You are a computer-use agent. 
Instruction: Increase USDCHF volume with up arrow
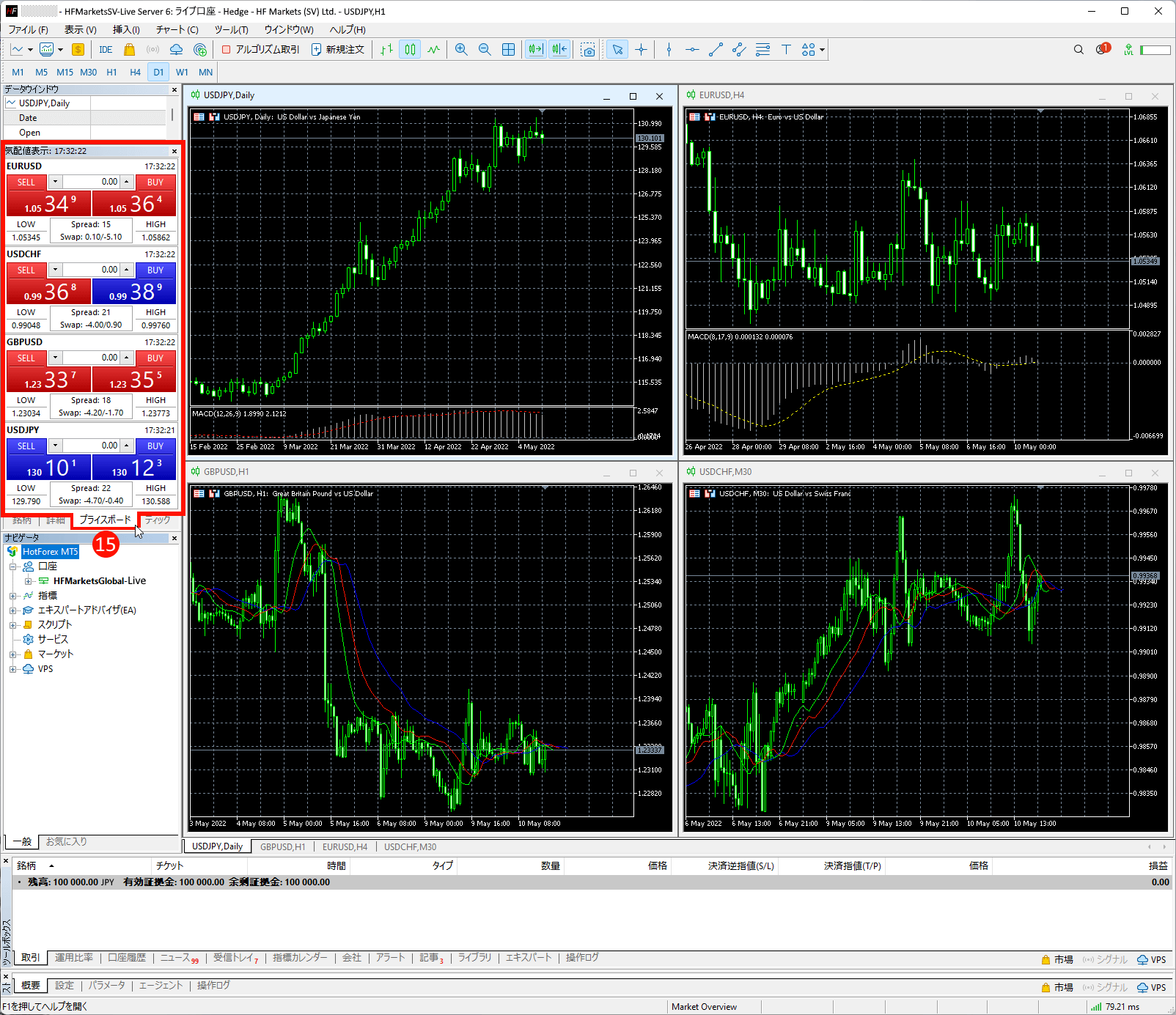click(x=126, y=270)
